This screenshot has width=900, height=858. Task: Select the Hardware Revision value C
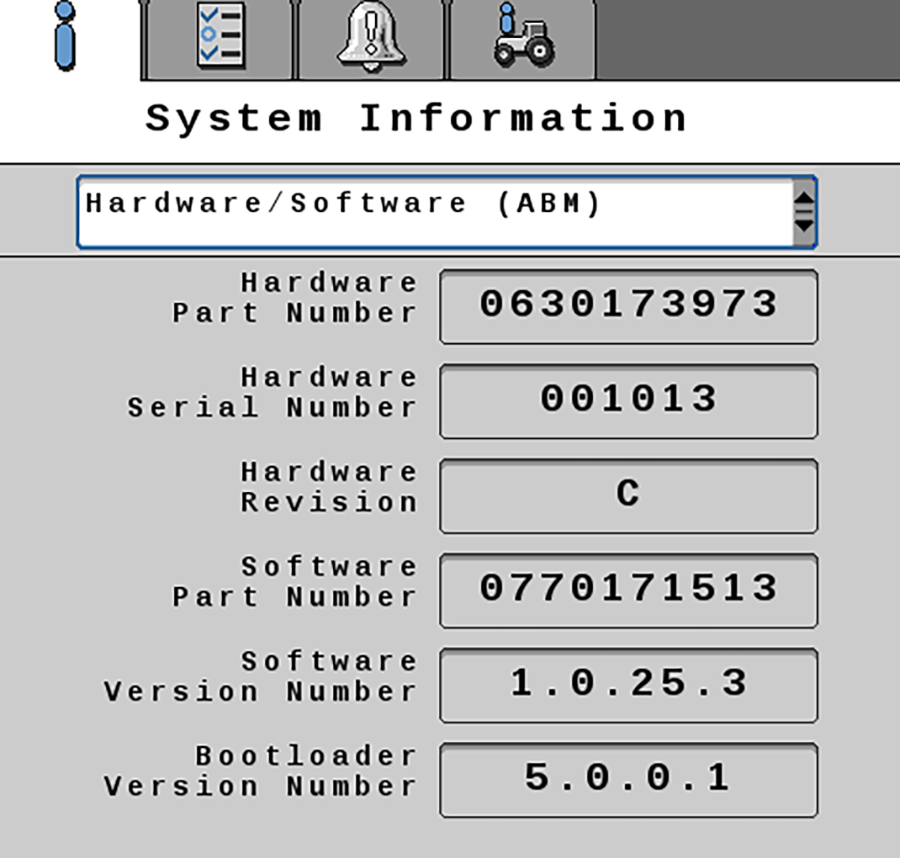(628, 495)
